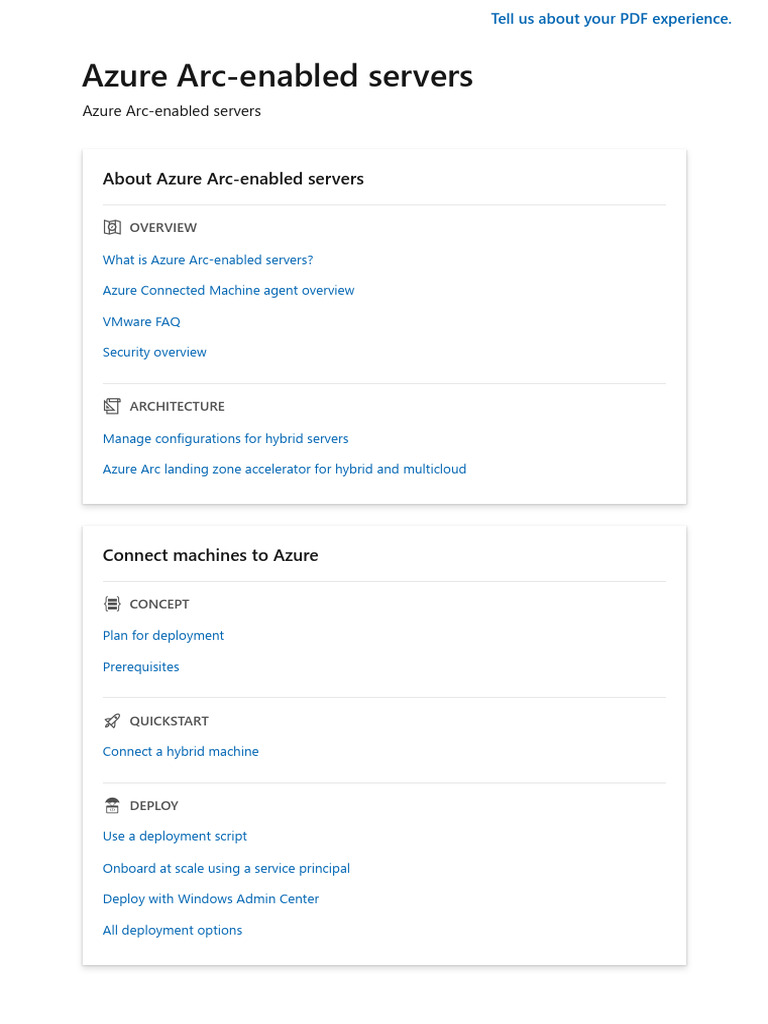Click the Concept section icon
This screenshot has height=1024, width=768.
pyautogui.click(x=112, y=604)
